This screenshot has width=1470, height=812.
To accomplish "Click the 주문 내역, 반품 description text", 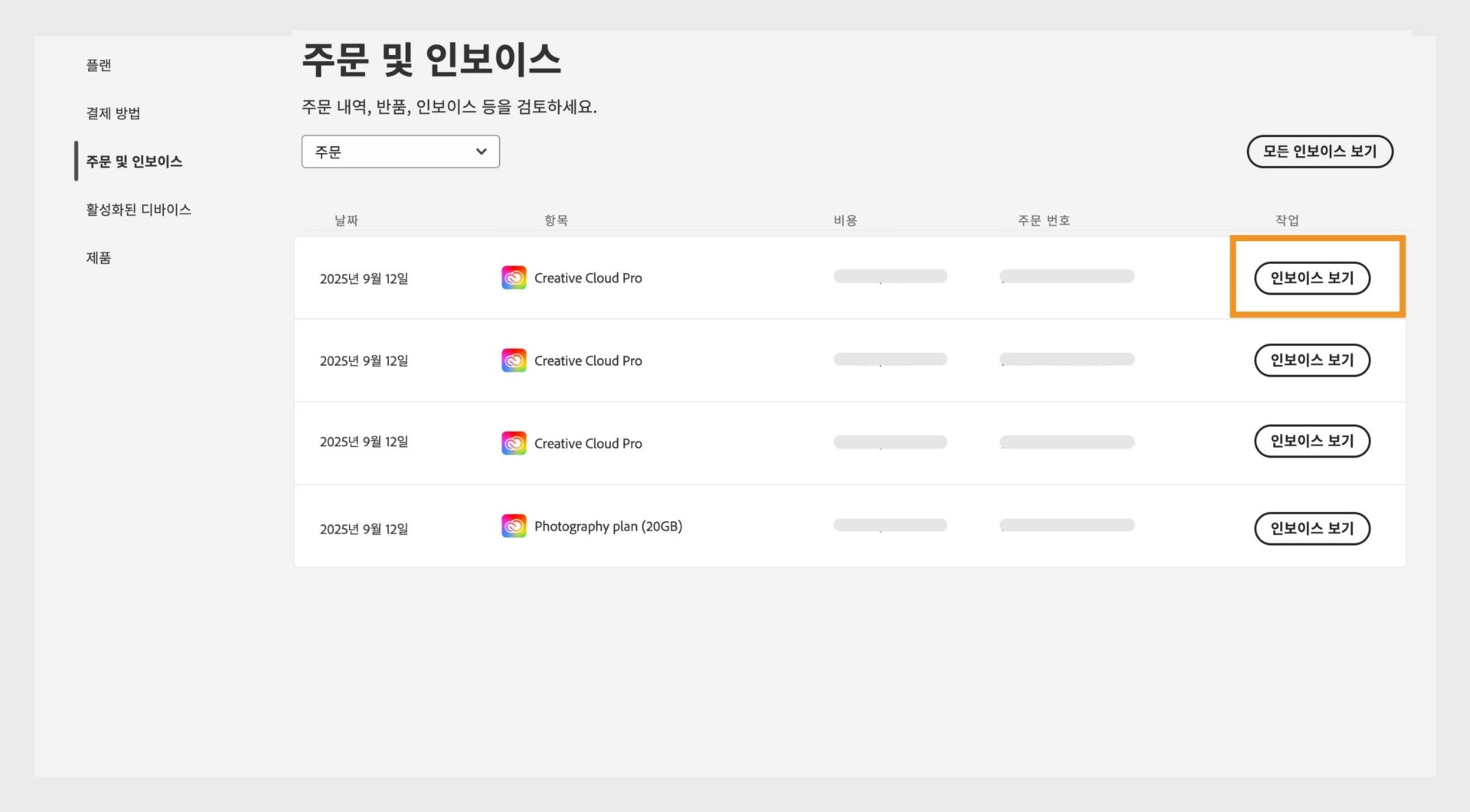I will point(449,106).
